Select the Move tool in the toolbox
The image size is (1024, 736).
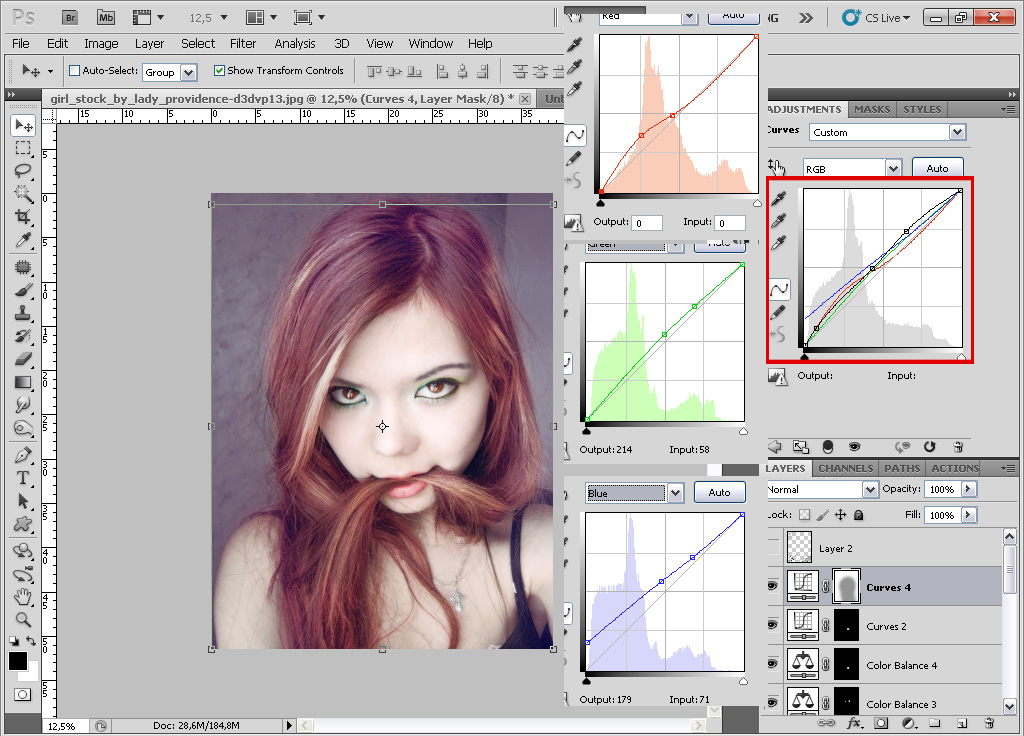pyautogui.click(x=24, y=125)
